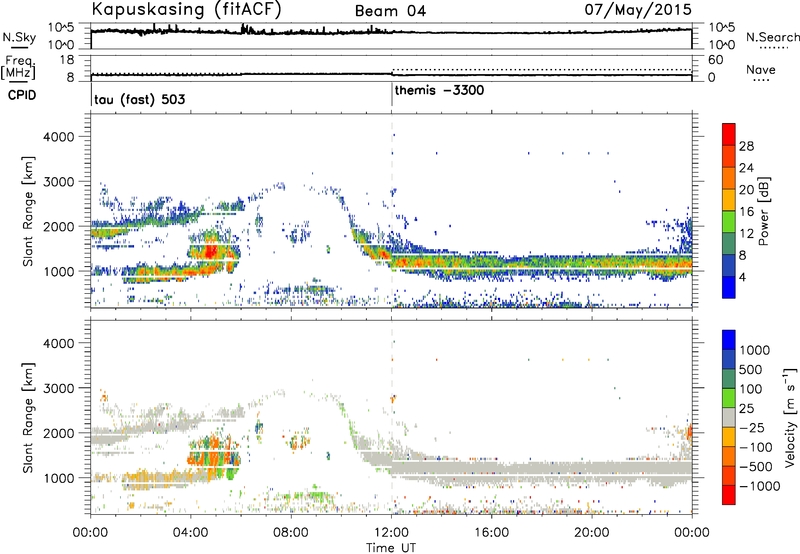Click the 'Freq. [MHz]' axis label
800x554 pixels.
point(18,67)
